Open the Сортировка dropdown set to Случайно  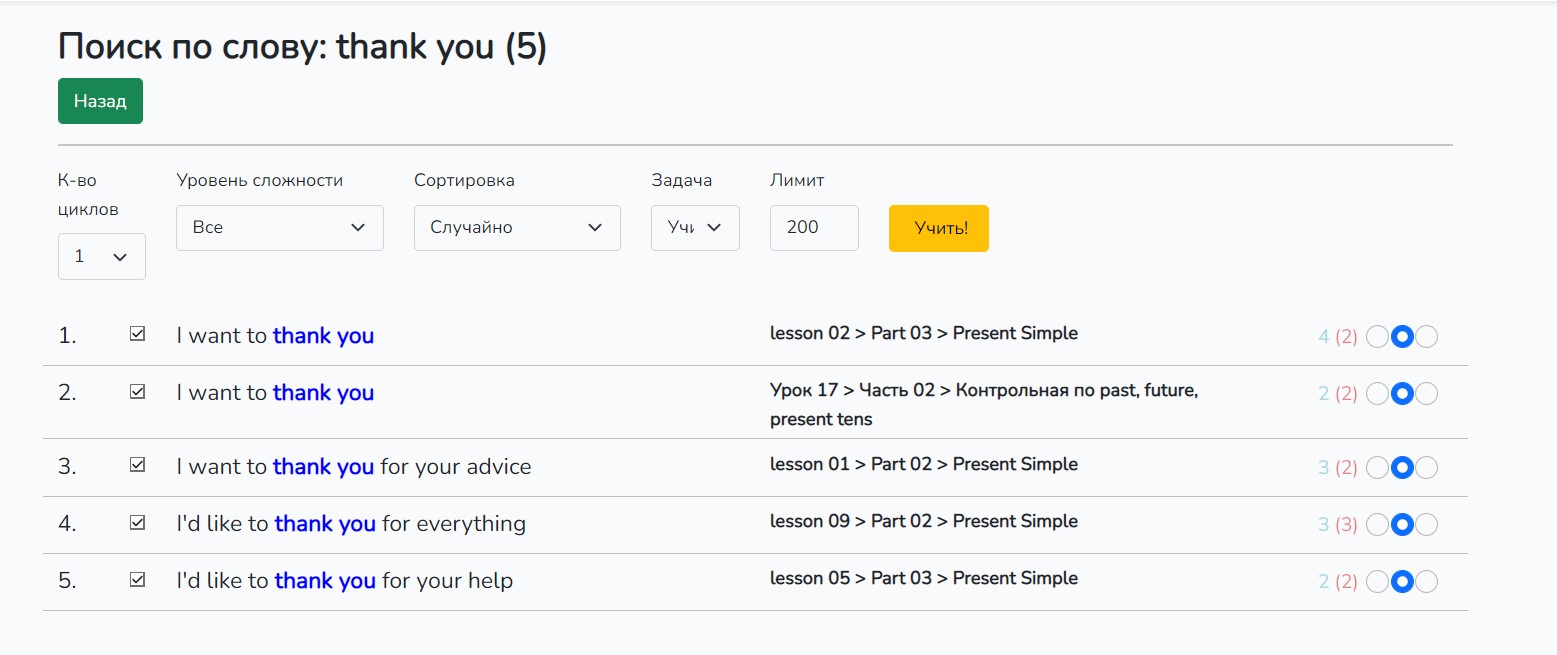tap(517, 228)
